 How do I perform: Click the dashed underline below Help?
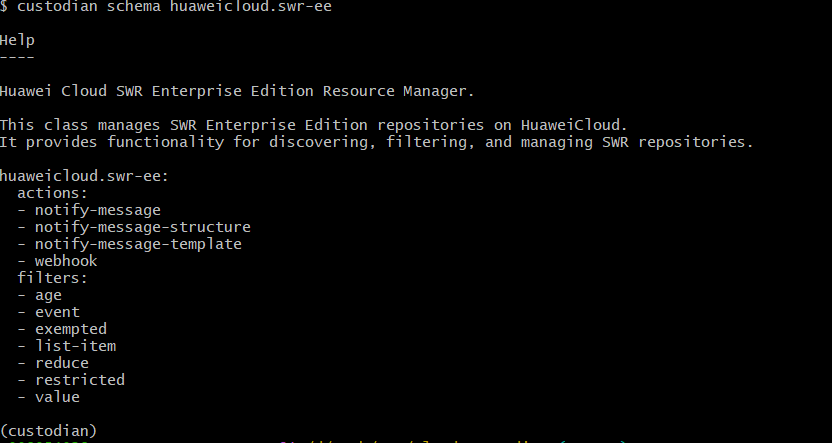tap(17, 56)
